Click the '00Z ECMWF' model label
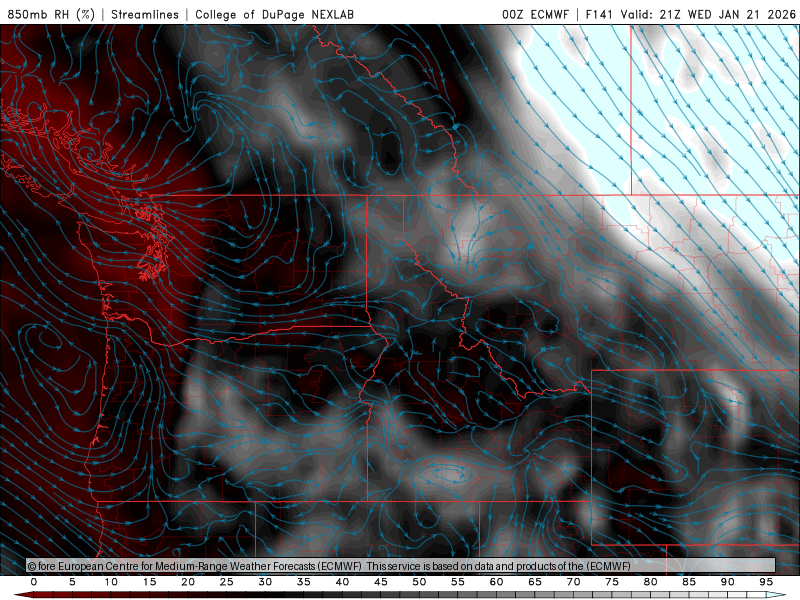Image resolution: width=800 pixels, height=600 pixels. (x=535, y=14)
